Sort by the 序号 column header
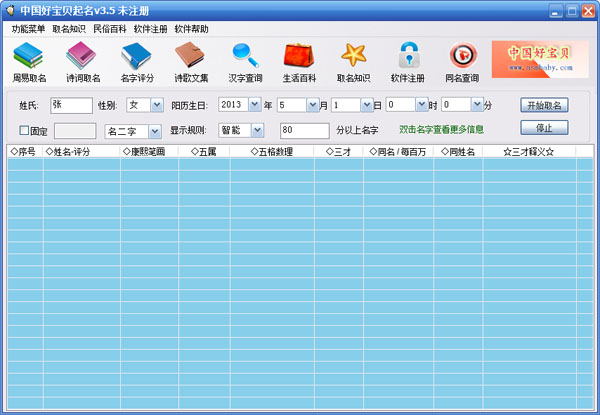The height and width of the screenshot is (415, 600). point(25,152)
